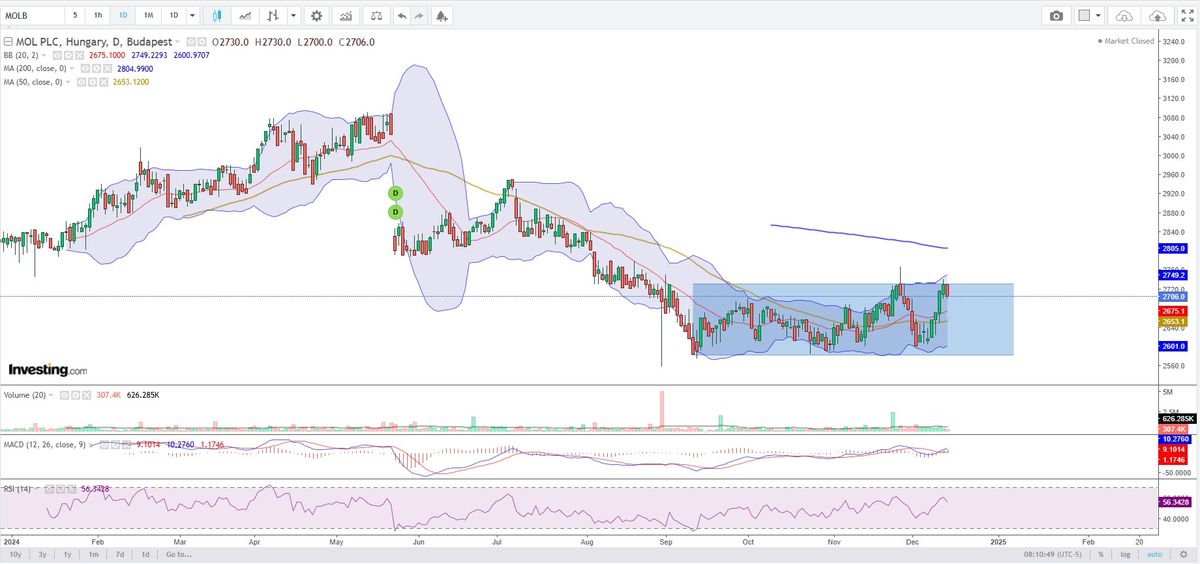This screenshot has width=1200, height=564.
Task: Select the 1M interval
Action: click(148, 16)
